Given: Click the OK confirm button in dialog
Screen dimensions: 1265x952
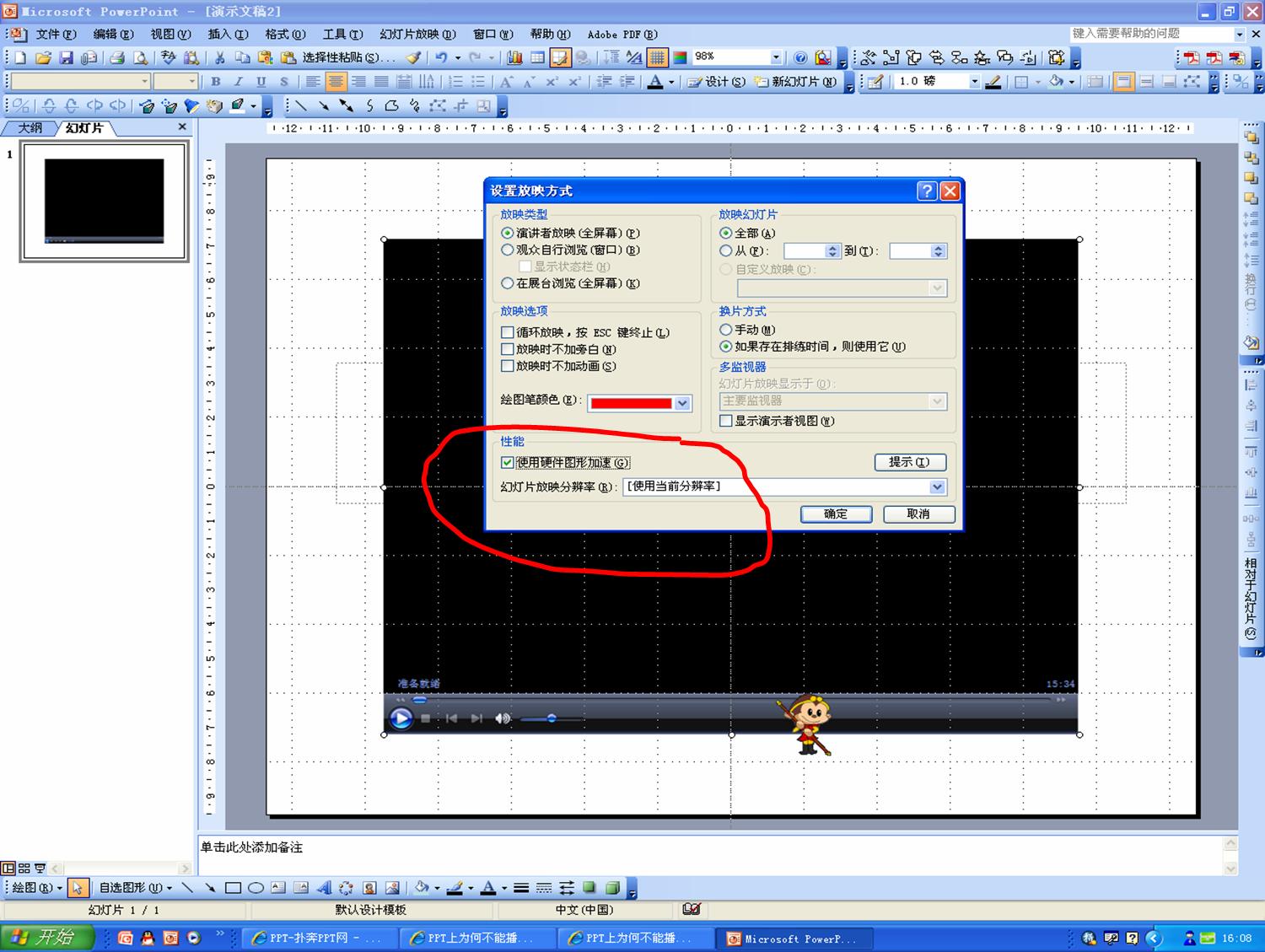Looking at the screenshot, I should (836, 514).
